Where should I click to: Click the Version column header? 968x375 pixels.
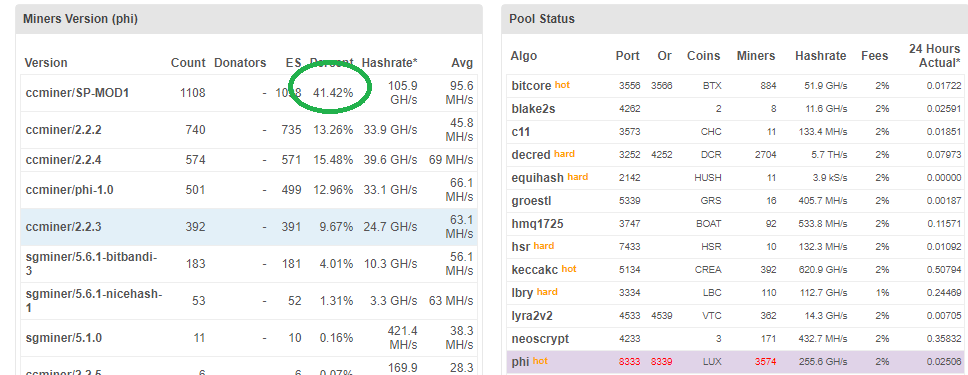[46, 62]
